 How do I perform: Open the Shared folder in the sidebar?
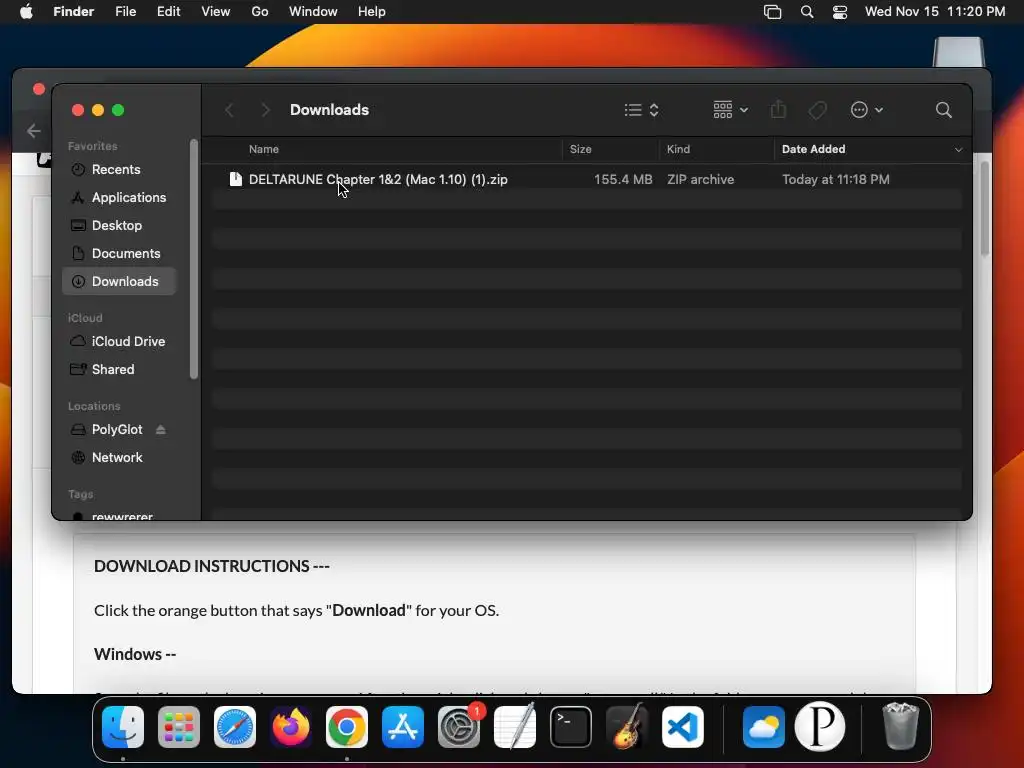pyautogui.click(x=113, y=370)
